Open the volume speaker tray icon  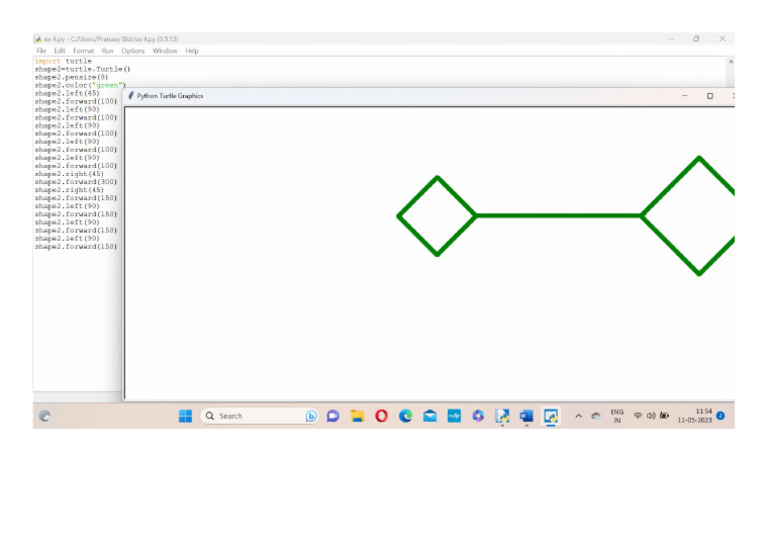coord(651,416)
